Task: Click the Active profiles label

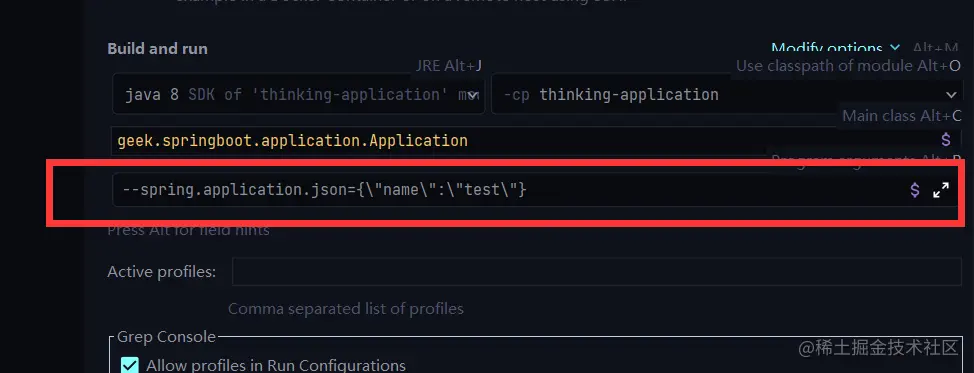Action: [x=162, y=272]
